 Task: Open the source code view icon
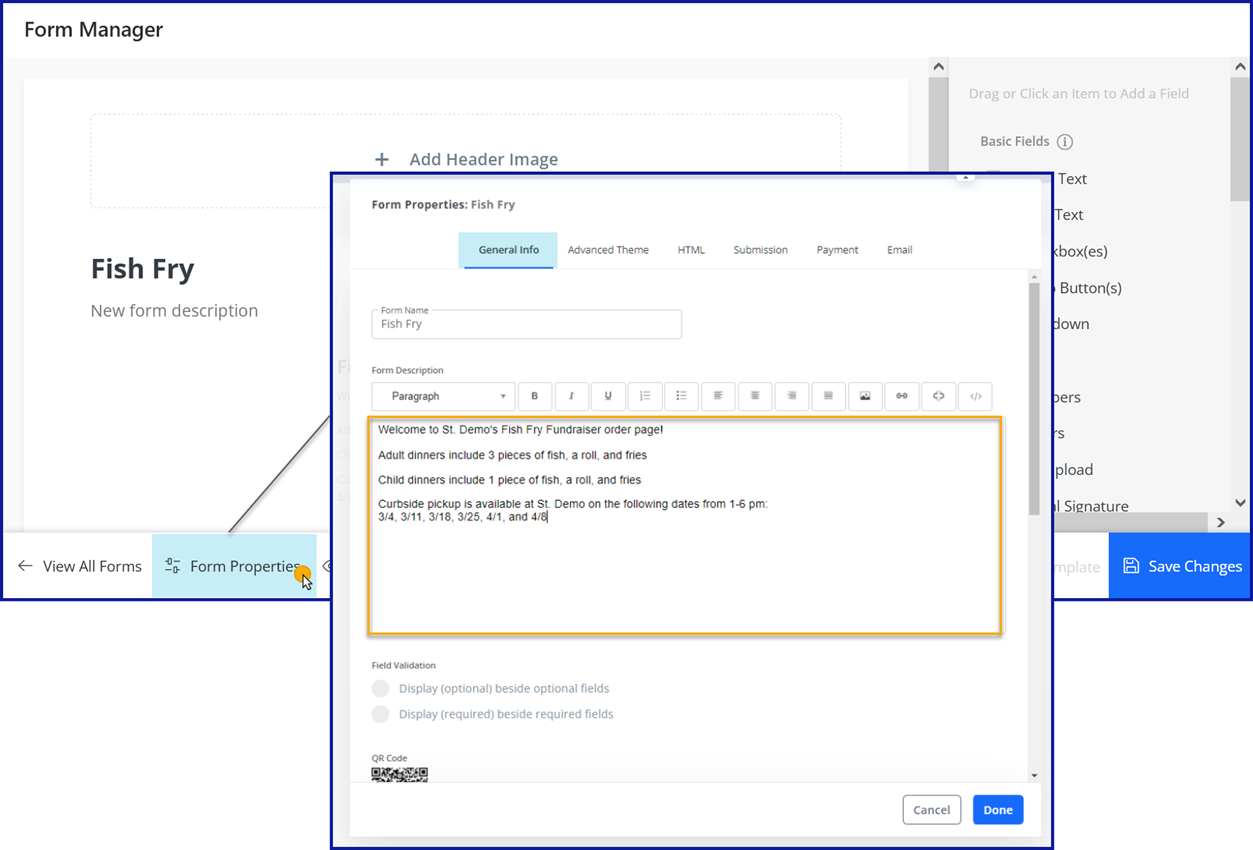click(975, 396)
